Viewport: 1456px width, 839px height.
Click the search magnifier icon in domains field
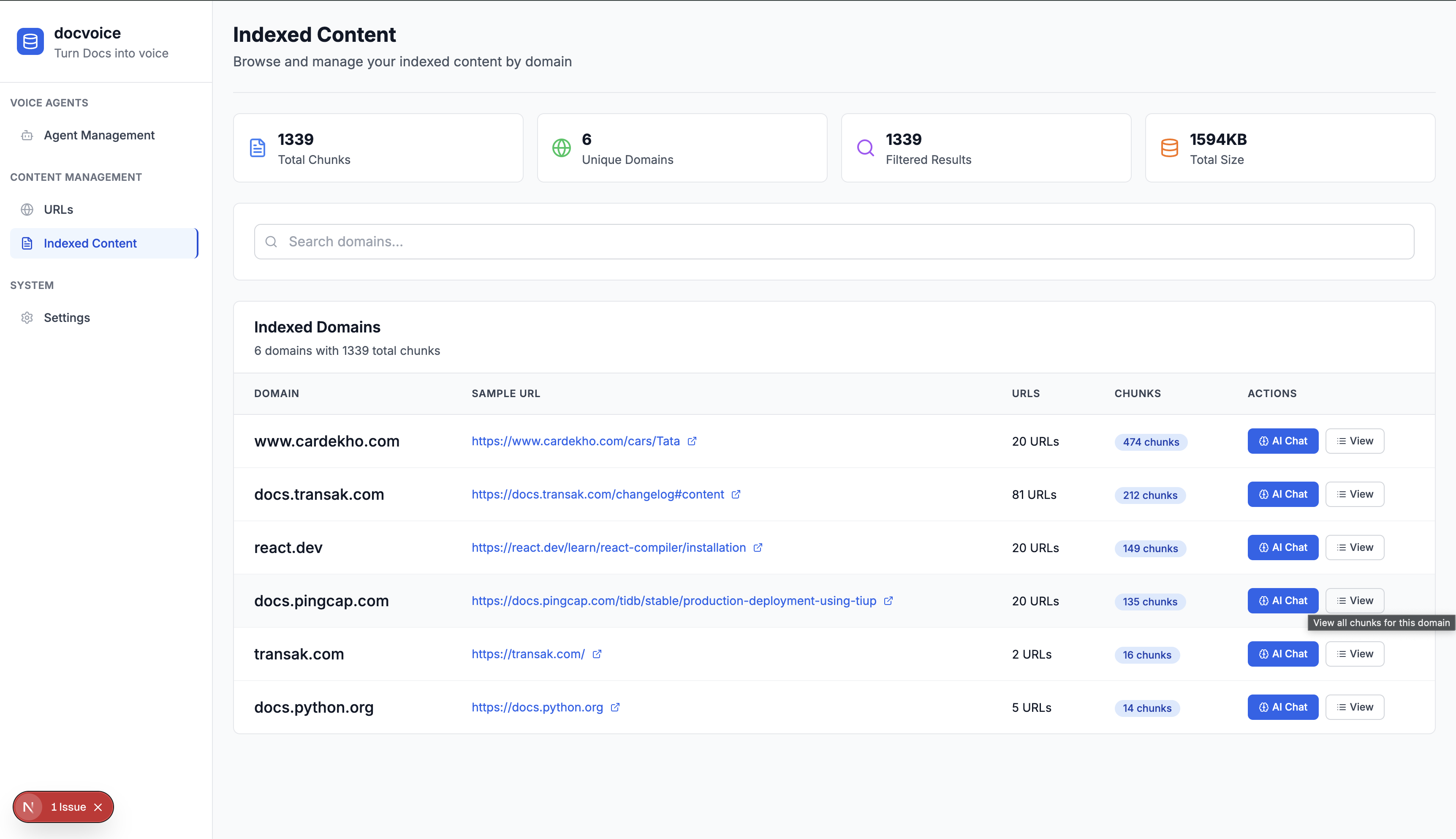[271, 242]
